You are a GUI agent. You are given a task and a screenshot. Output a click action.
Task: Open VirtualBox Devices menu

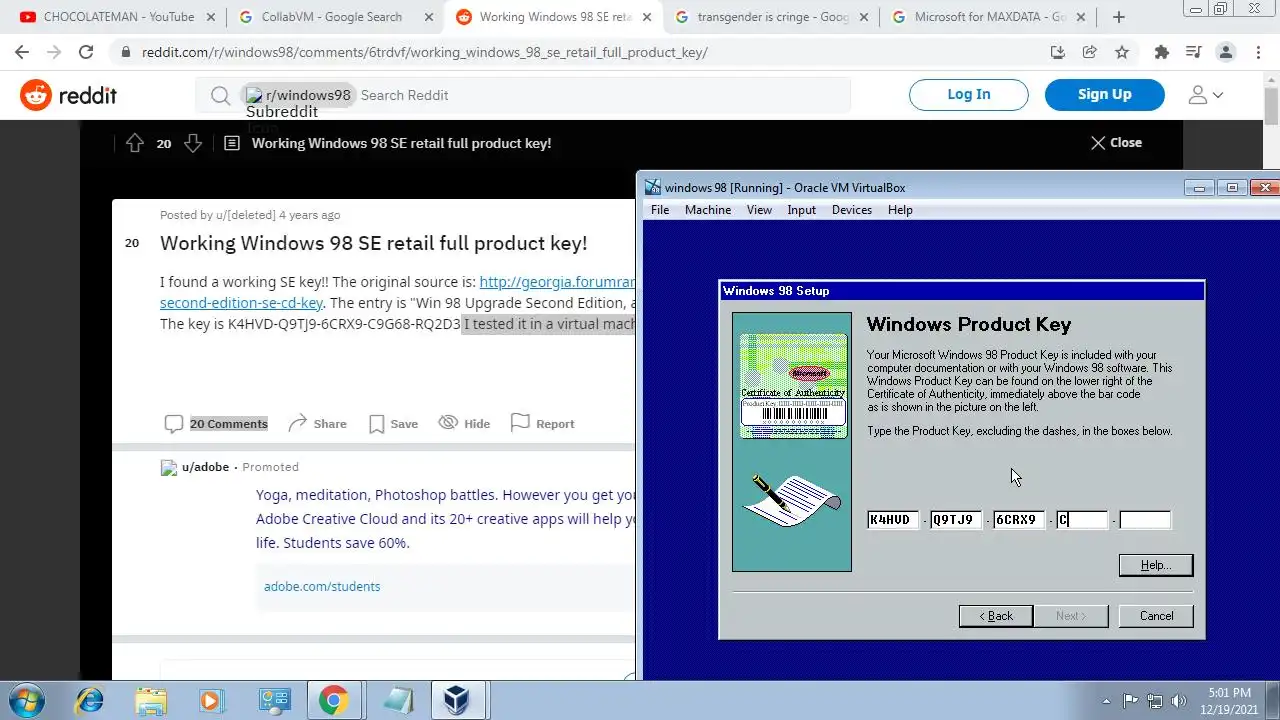[852, 210]
